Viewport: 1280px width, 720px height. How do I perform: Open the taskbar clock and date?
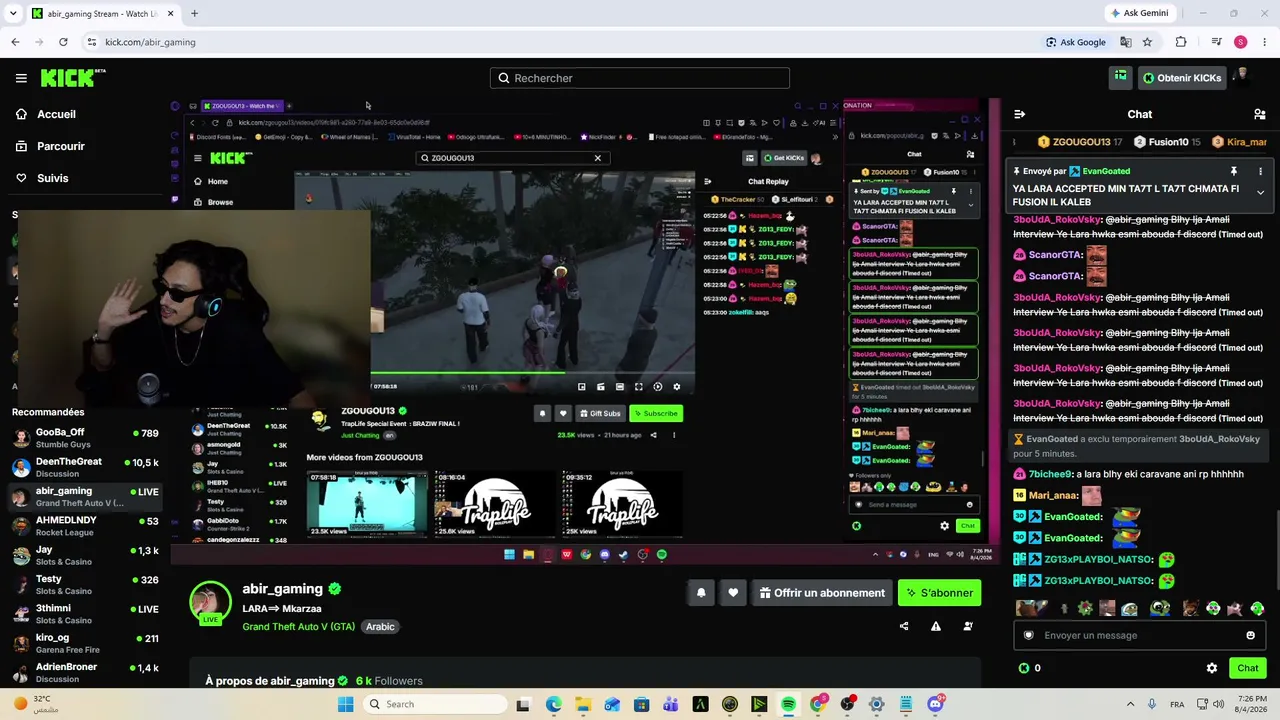[x=1252, y=704]
